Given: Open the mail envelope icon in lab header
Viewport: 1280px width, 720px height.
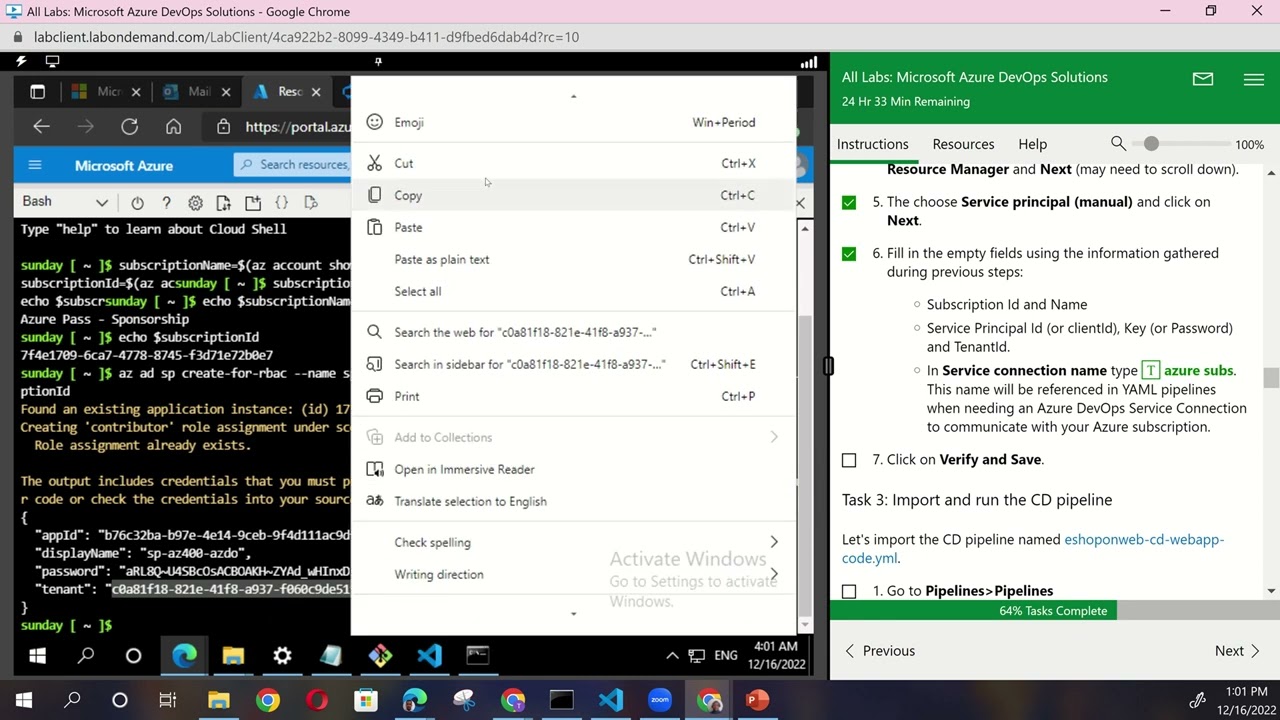Looking at the screenshot, I should click(x=1203, y=79).
